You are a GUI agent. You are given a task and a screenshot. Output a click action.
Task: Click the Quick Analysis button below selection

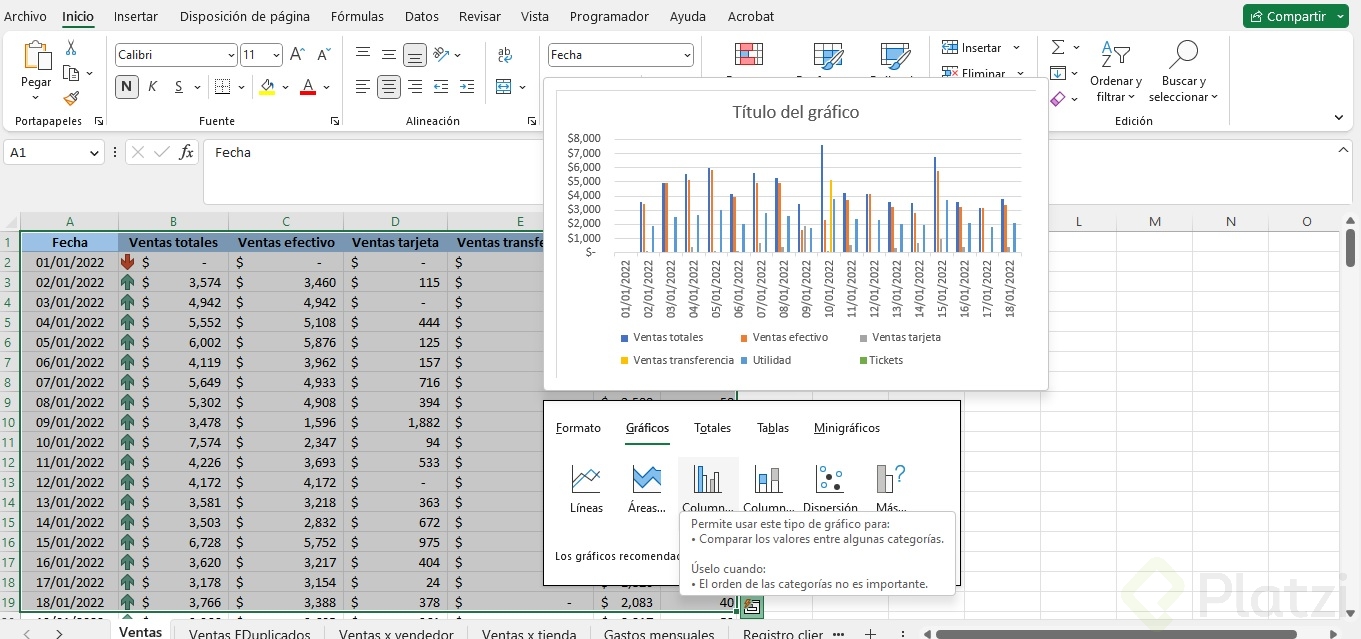[750, 606]
